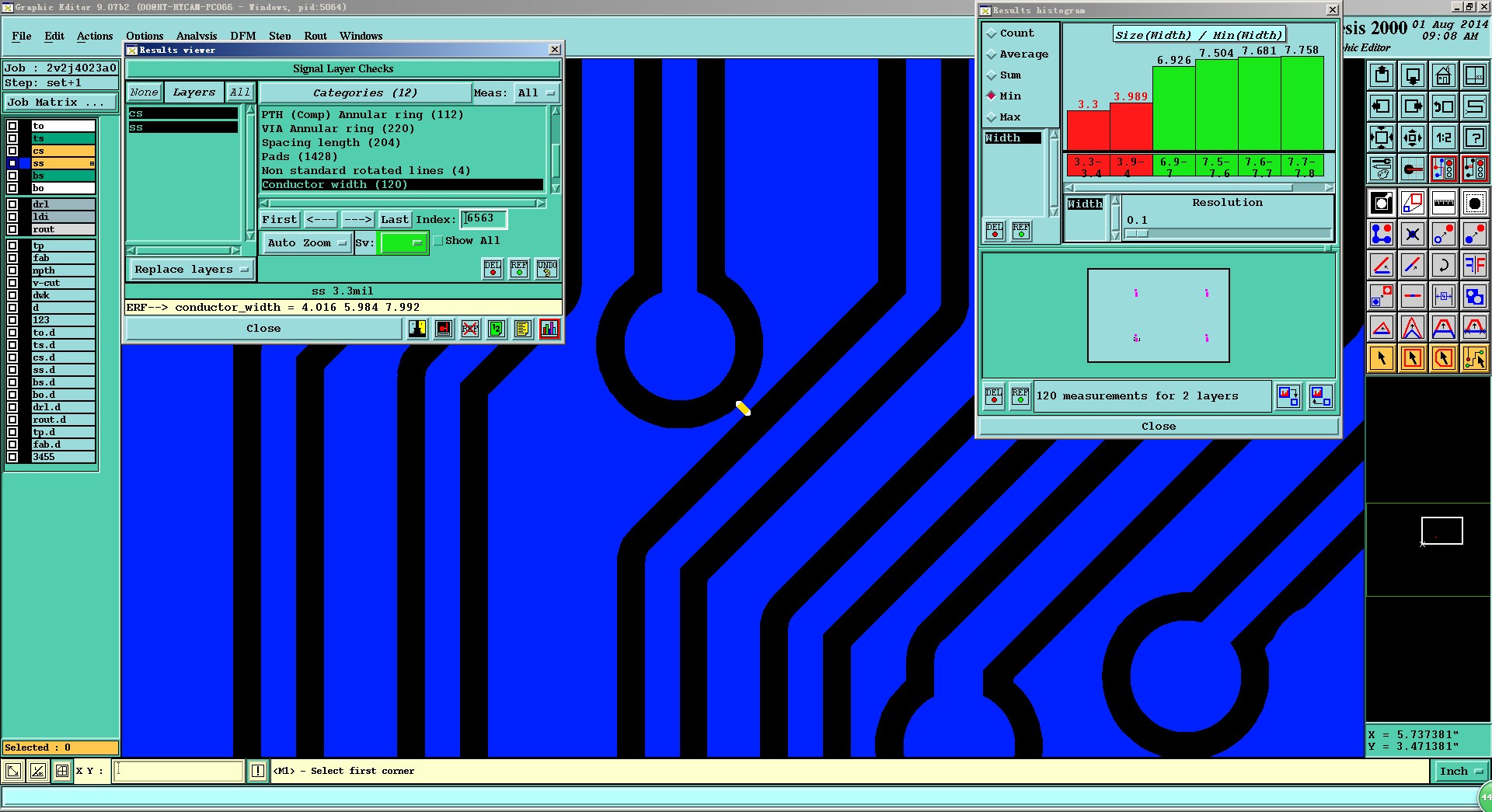1492x812 pixels.
Task: Open the Edit menu
Action: tap(54, 36)
